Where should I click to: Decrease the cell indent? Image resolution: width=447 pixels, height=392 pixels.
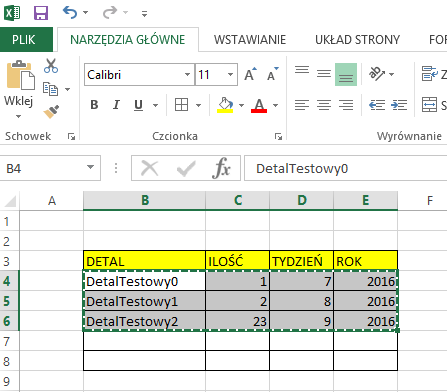pyautogui.click(x=377, y=105)
